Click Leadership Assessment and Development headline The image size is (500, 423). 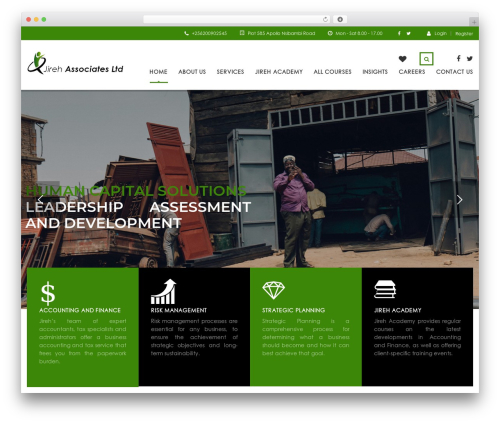coord(138,215)
